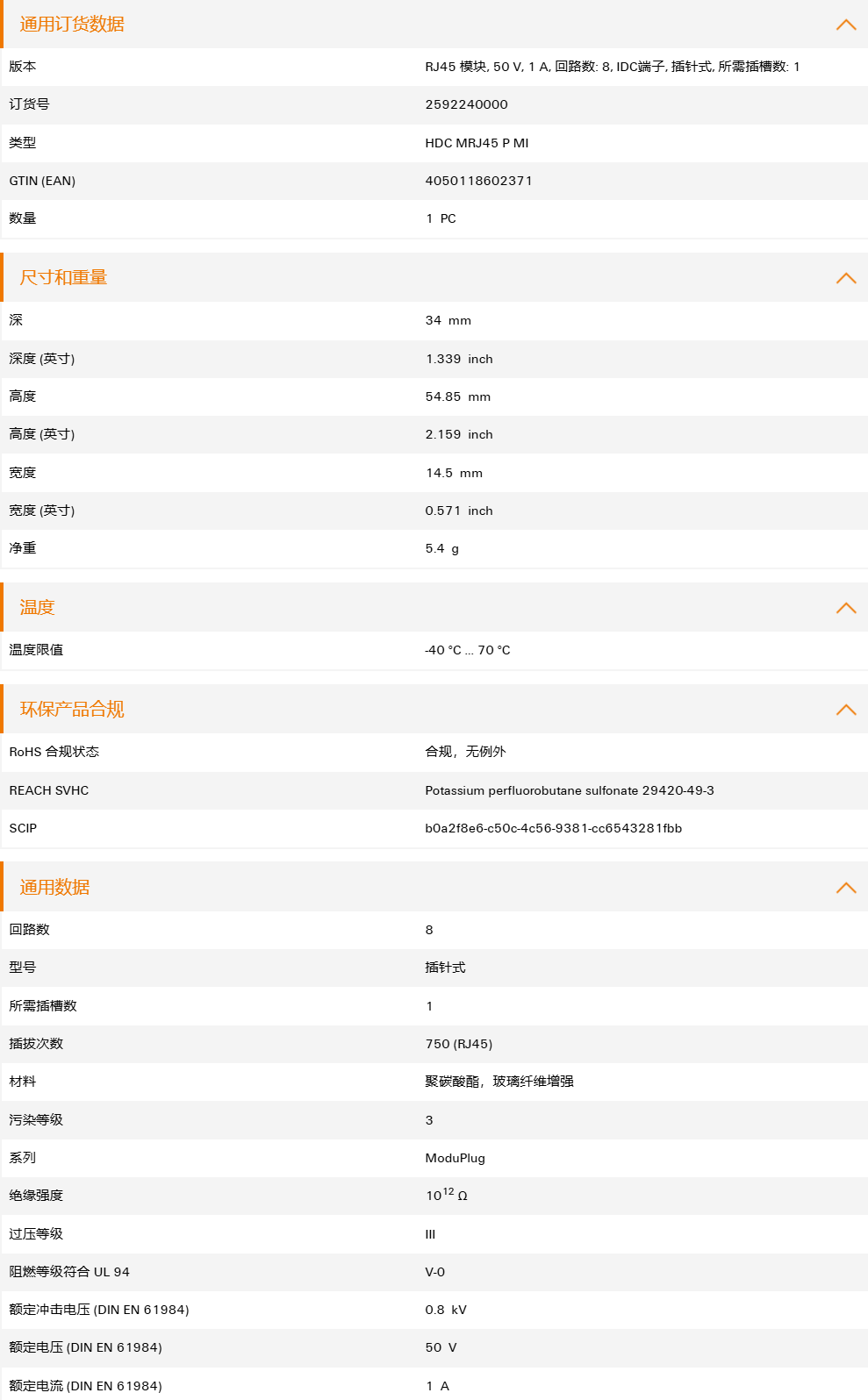The height and width of the screenshot is (1400, 868).
Task: Click the 通用数据 section heading
Action: (54, 888)
